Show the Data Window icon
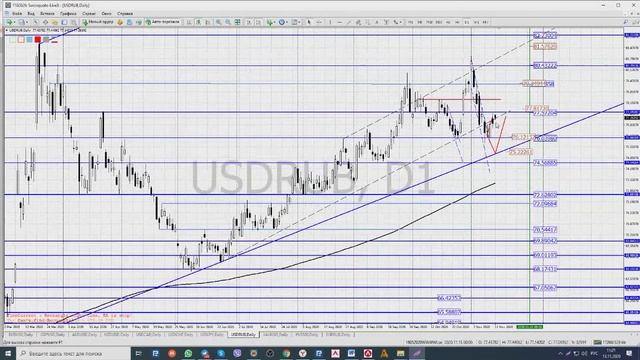This screenshot has width=640, height=360. click(45, 22)
